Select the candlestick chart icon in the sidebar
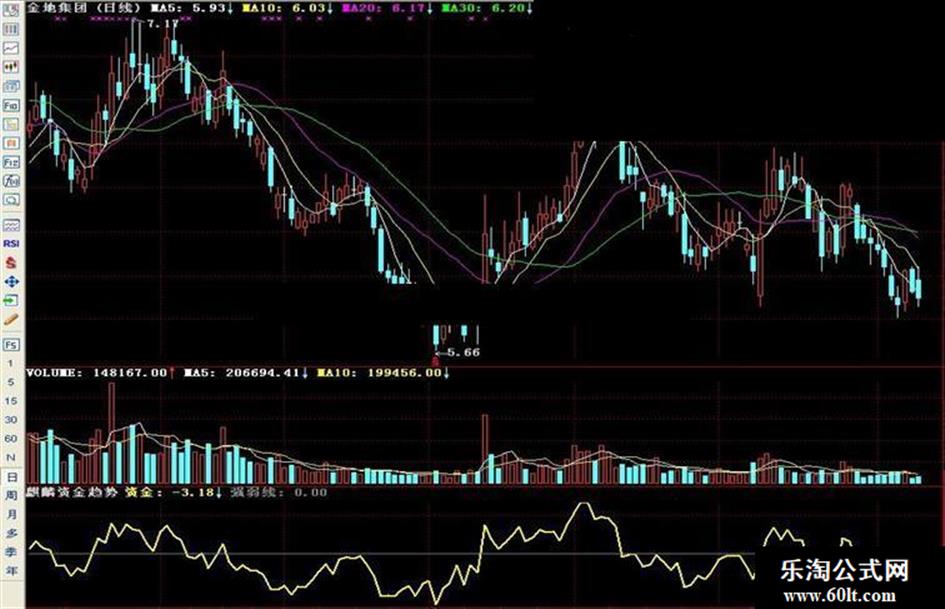 click(x=10, y=67)
